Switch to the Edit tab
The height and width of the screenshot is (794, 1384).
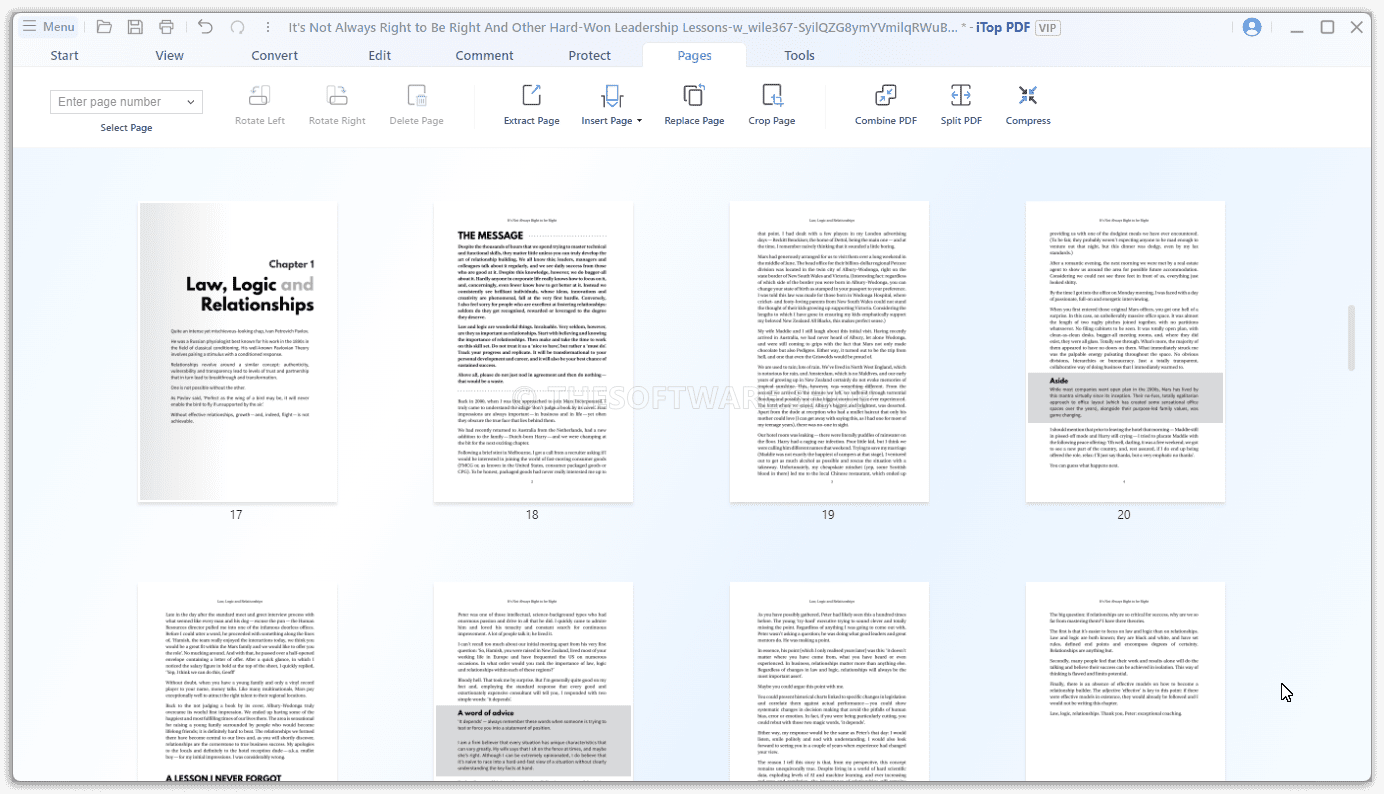click(x=380, y=56)
